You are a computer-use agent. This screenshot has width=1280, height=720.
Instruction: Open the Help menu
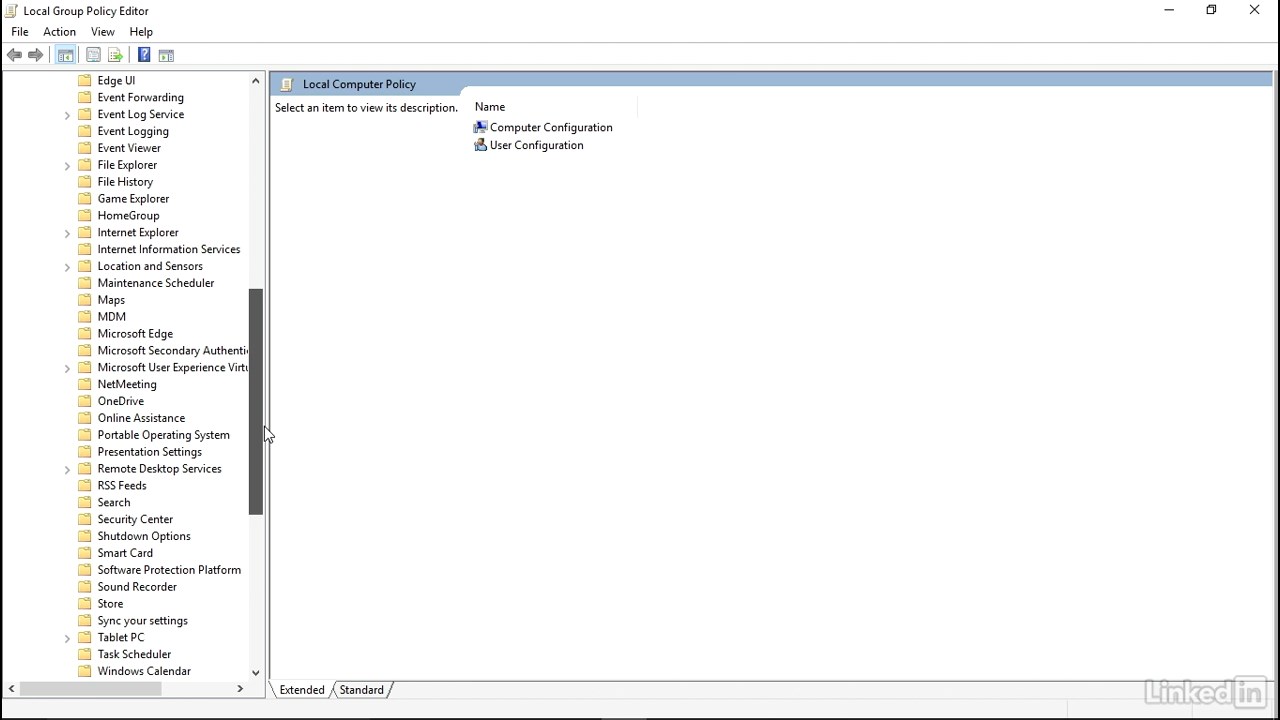(x=141, y=32)
